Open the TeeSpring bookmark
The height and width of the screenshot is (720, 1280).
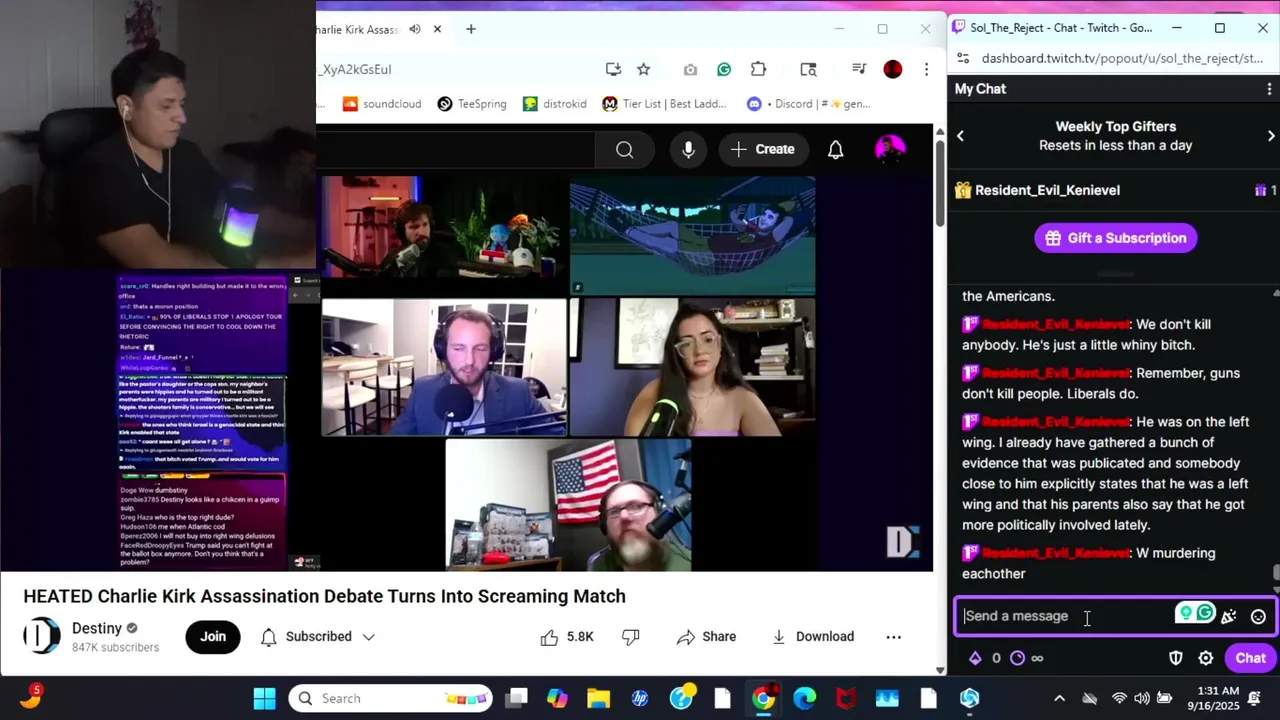click(472, 104)
